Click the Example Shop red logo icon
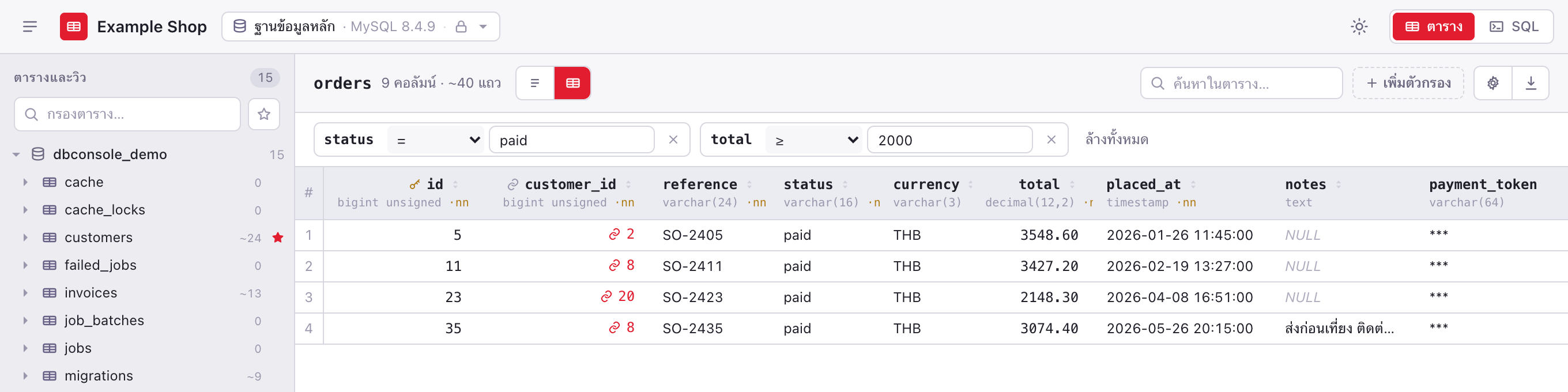1568x392 pixels. [x=74, y=27]
